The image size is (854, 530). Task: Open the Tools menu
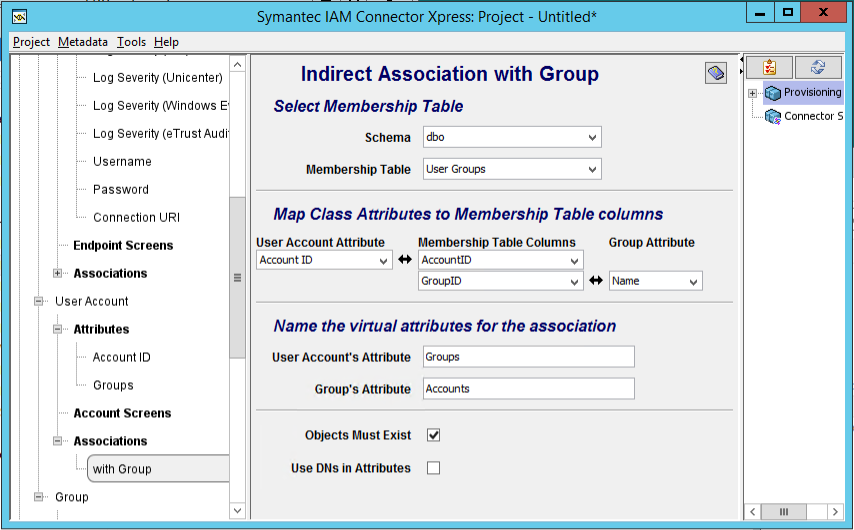(131, 42)
